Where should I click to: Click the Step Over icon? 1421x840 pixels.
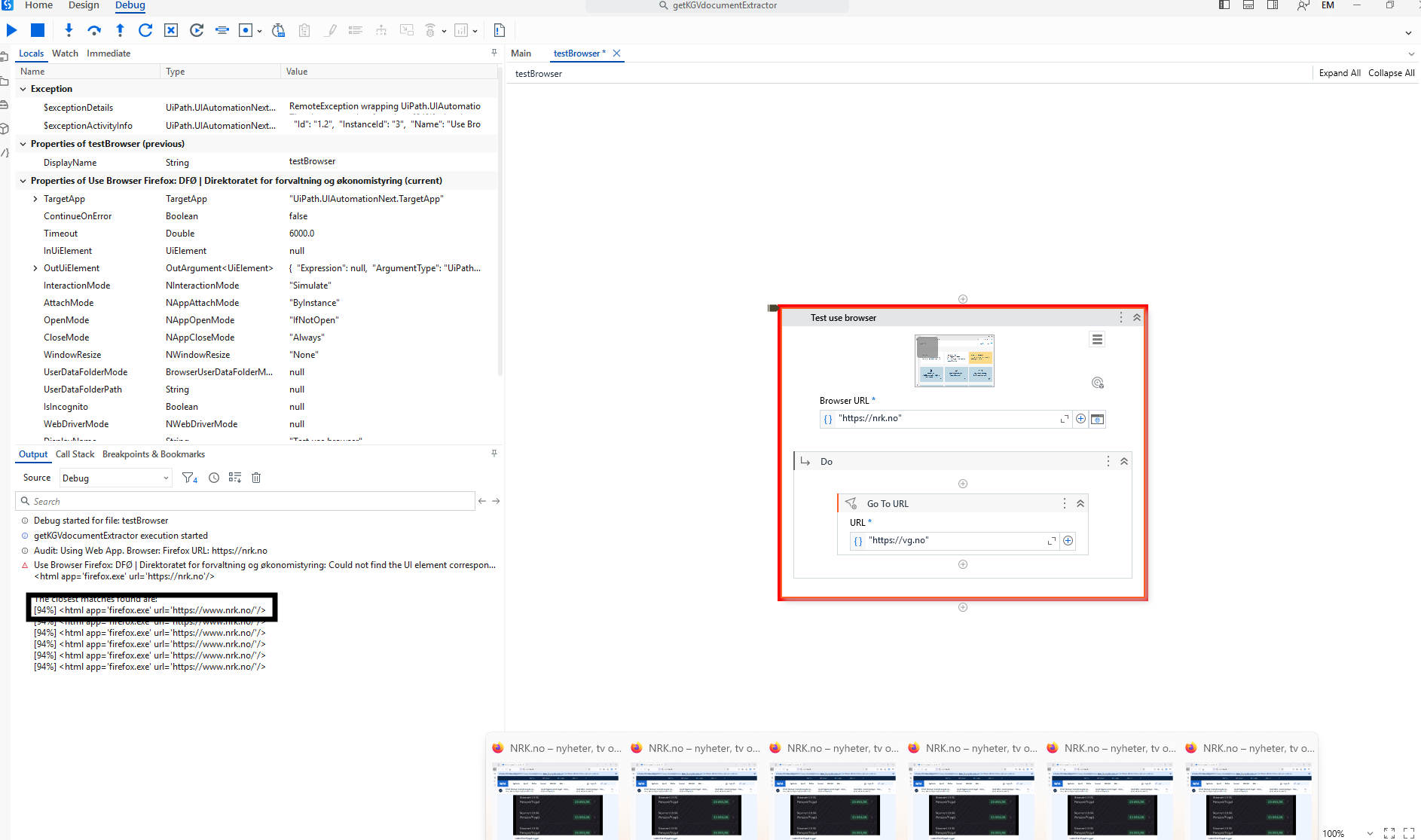(x=94, y=30)
